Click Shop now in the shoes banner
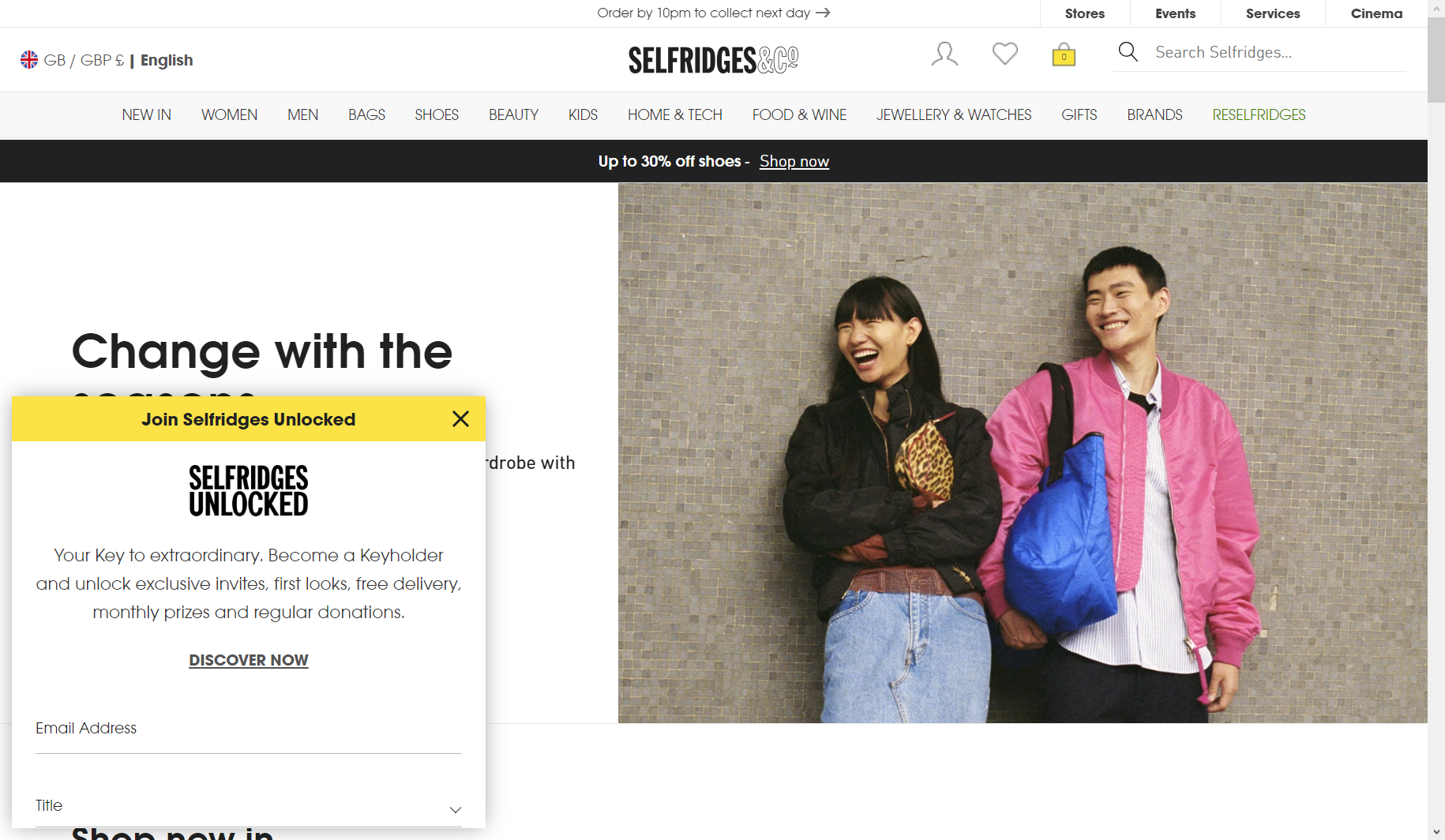The width and height of the screenshot is (1445, 840). 794,161
